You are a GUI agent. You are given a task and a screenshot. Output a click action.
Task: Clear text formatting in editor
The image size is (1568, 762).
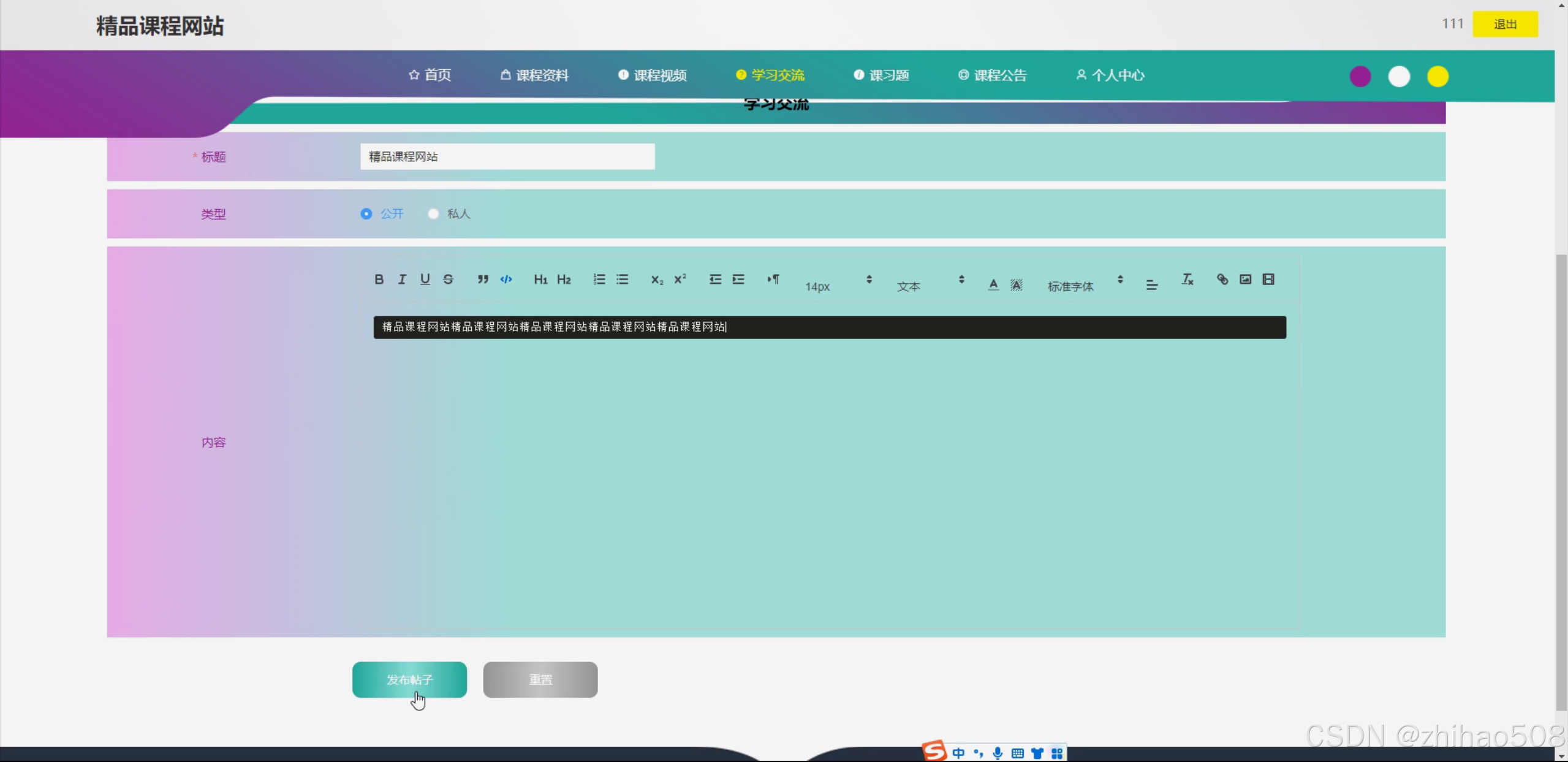[x=1187, y=280]
